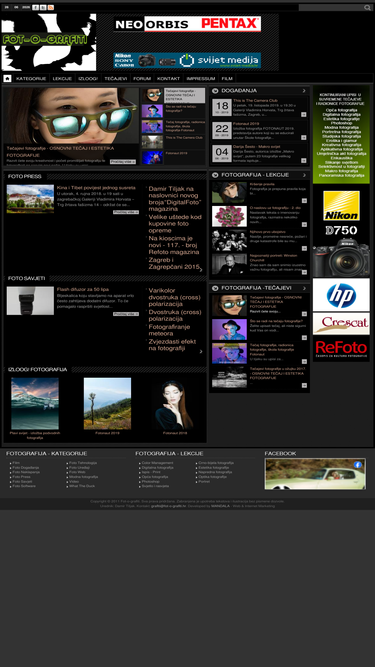This screenshot has width=375, height=667.
Task: Click the ReFoto banner
Action: pyautogui.click(x=341, y=349)
